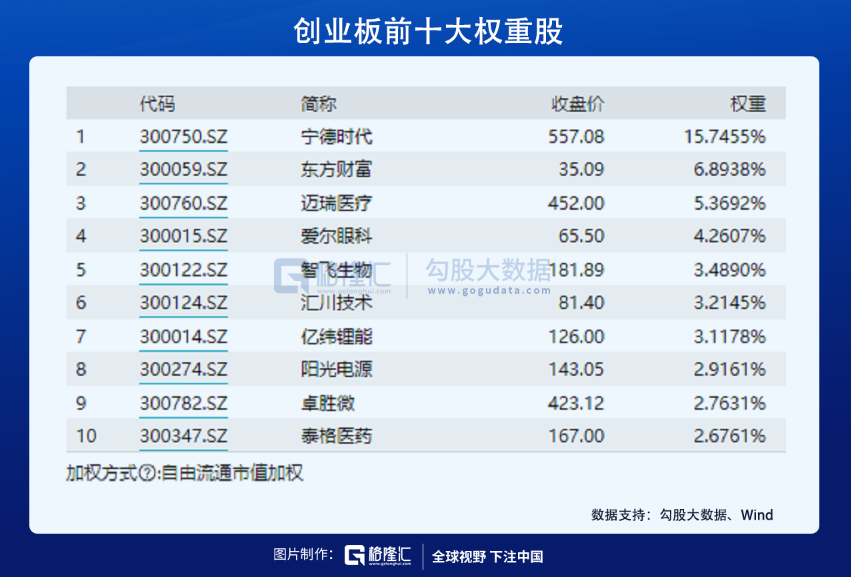
Task: Click closing price 35.09
Action: pos(581,169)
